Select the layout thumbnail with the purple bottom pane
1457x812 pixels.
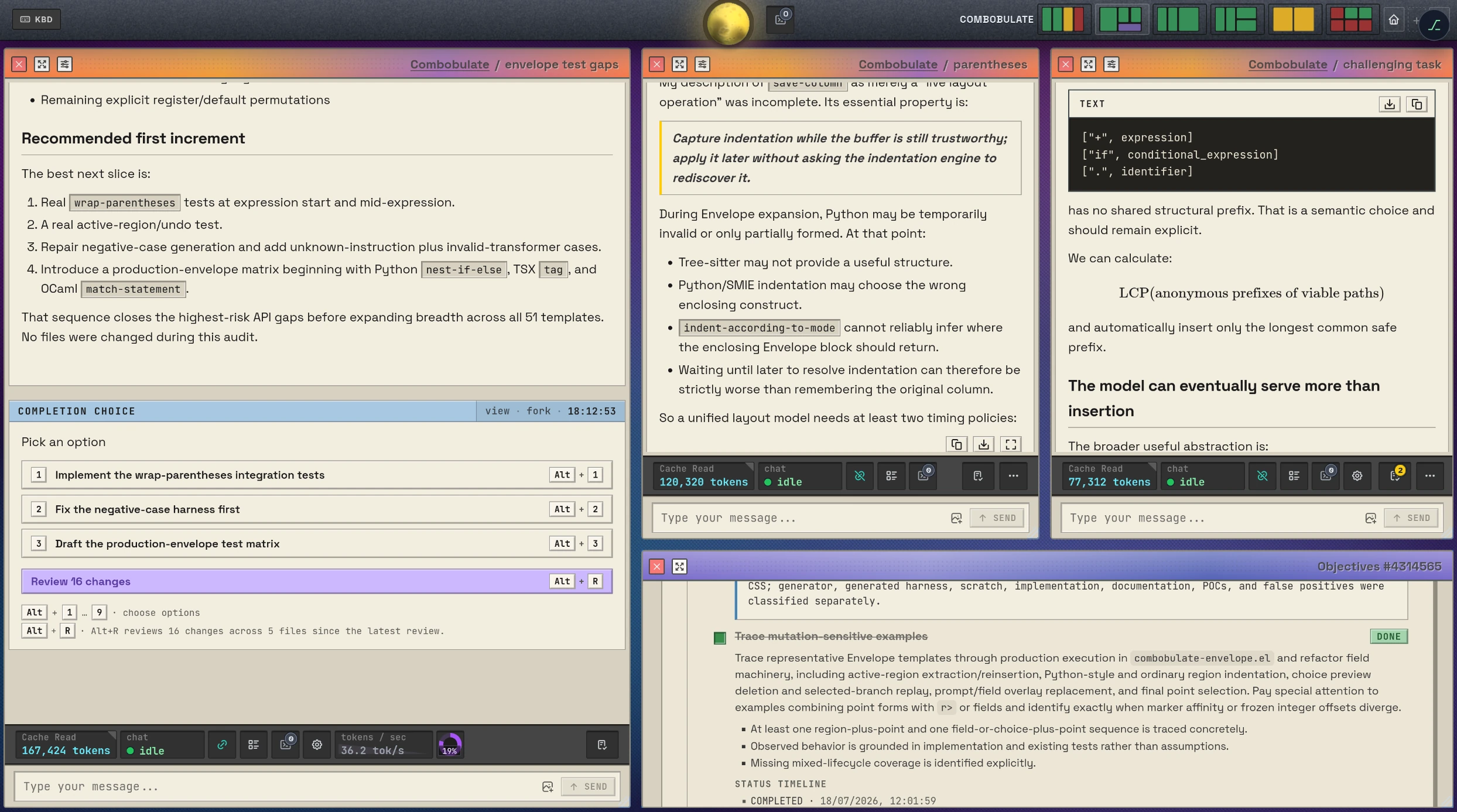point(1121,19)
